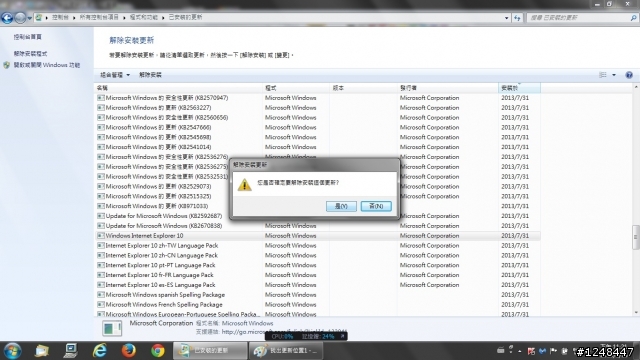Switch to the 已安裝的更新 taskbar window
This screenshot has width=640, height=360.
click(x=210, y=351)
